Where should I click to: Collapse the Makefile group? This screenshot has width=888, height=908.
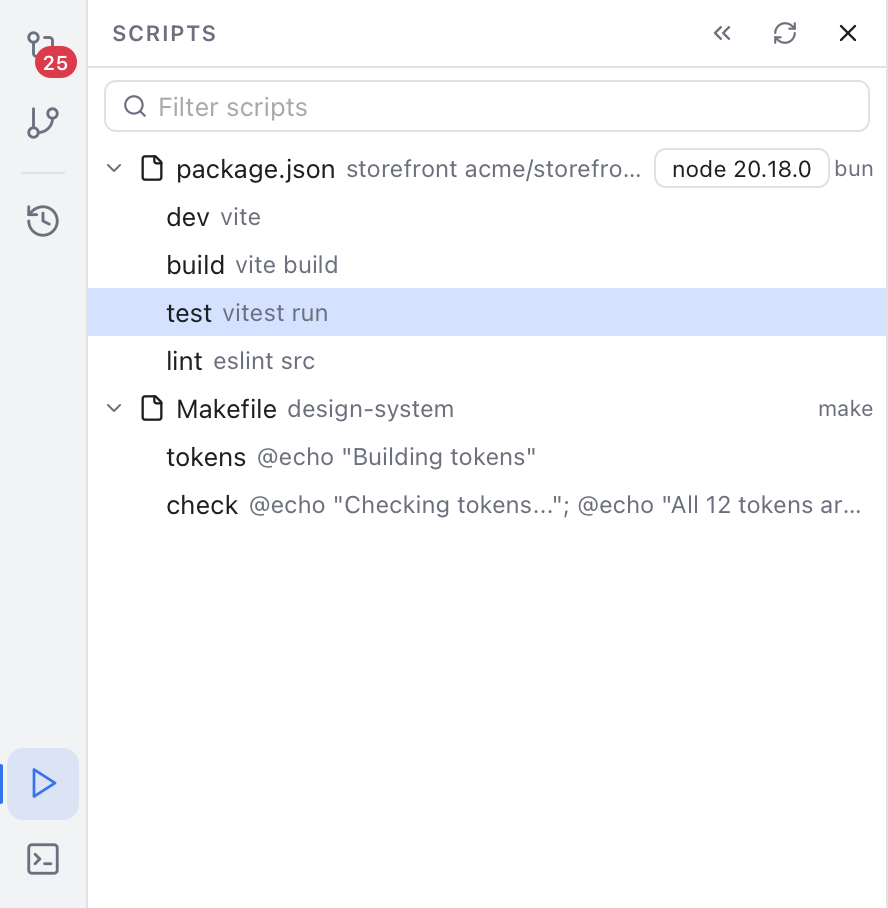(x=114, y=408)
